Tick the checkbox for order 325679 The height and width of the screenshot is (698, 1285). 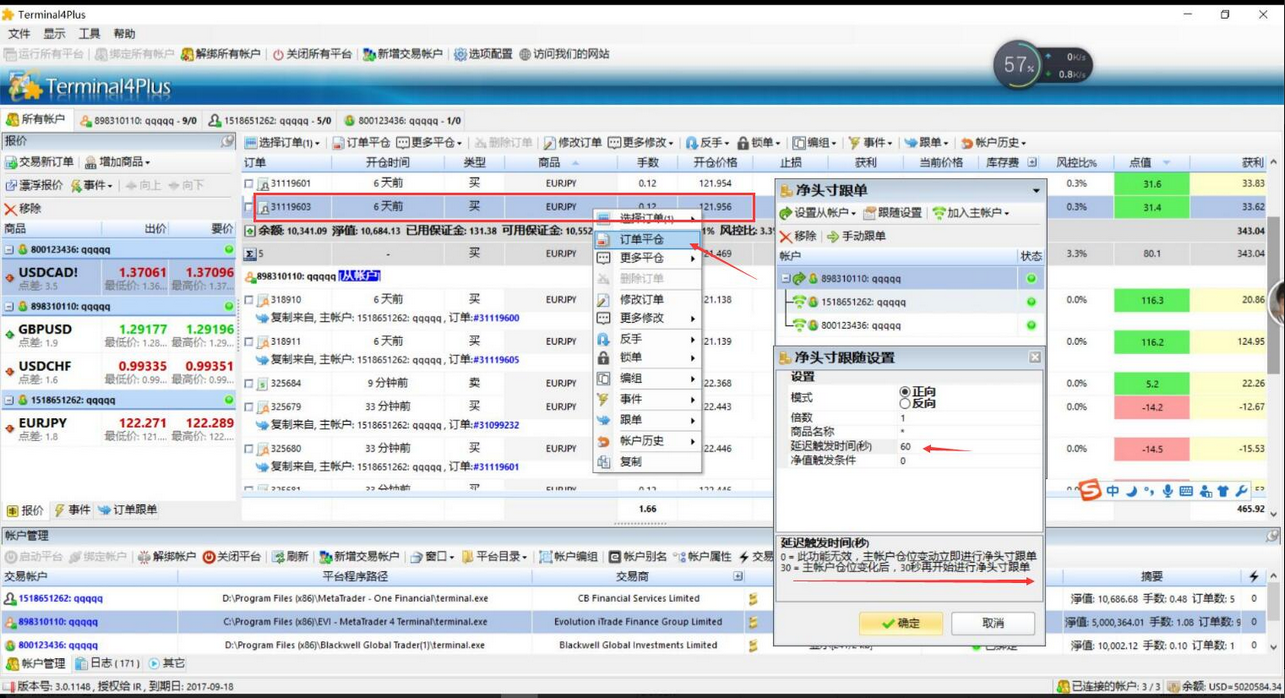(x=249, y=407)
